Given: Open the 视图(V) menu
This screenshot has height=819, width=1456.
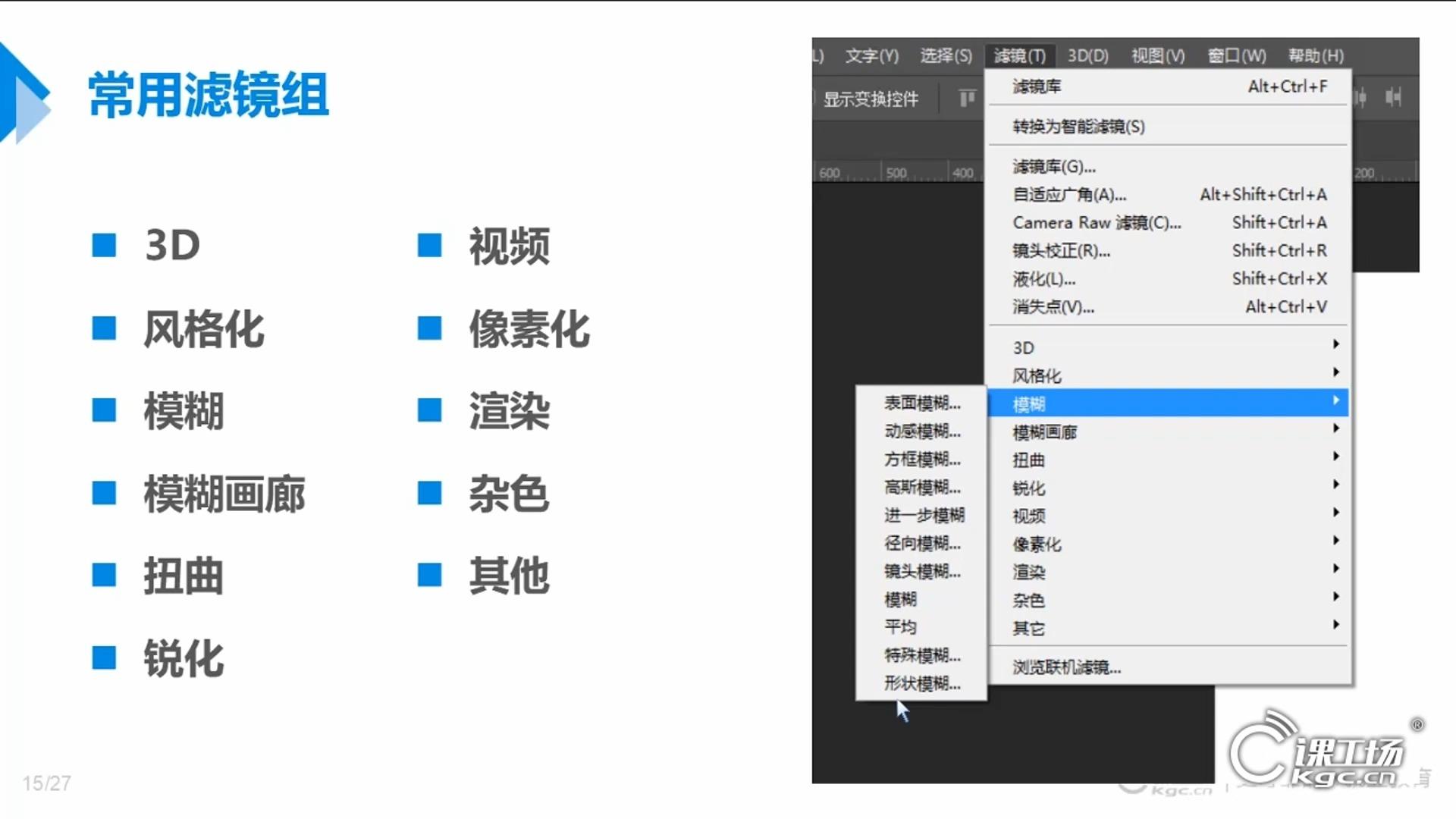Looking at the screenshot, I should pos(1157,55).
